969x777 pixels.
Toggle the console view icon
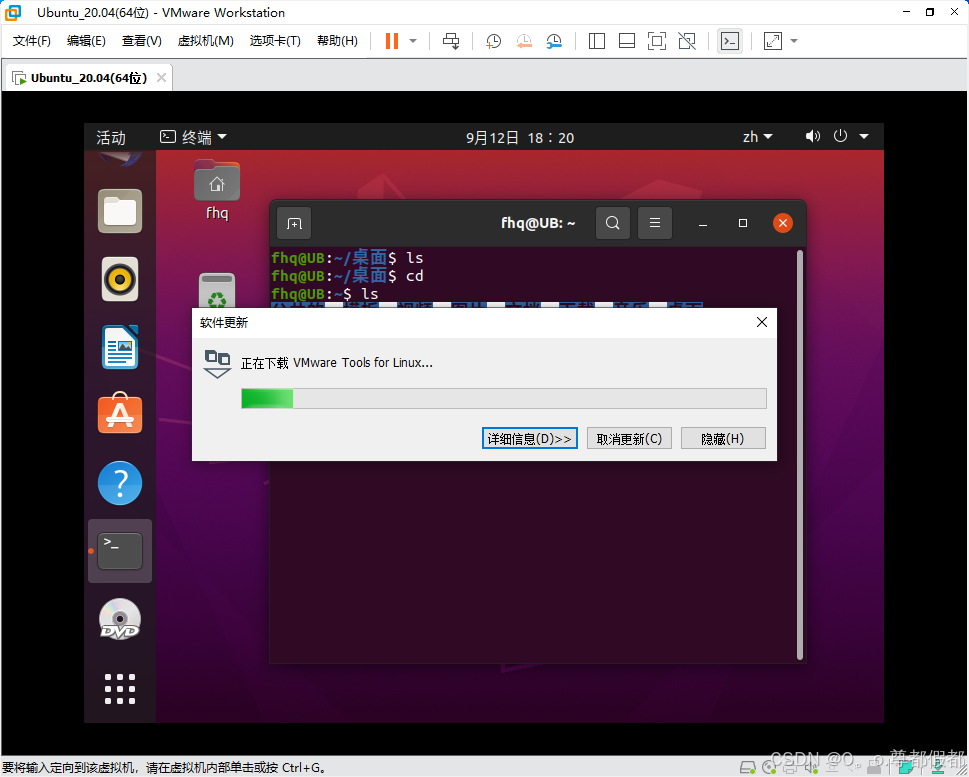coord(730,41)
